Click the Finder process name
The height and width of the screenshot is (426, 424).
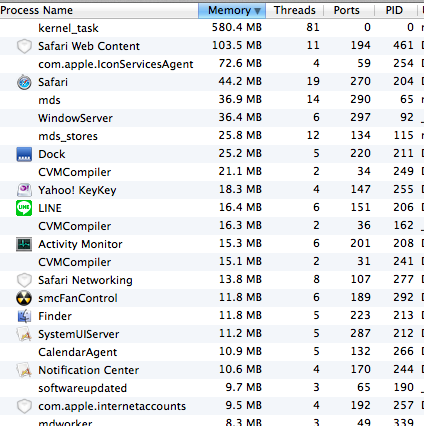click(55, 316)
